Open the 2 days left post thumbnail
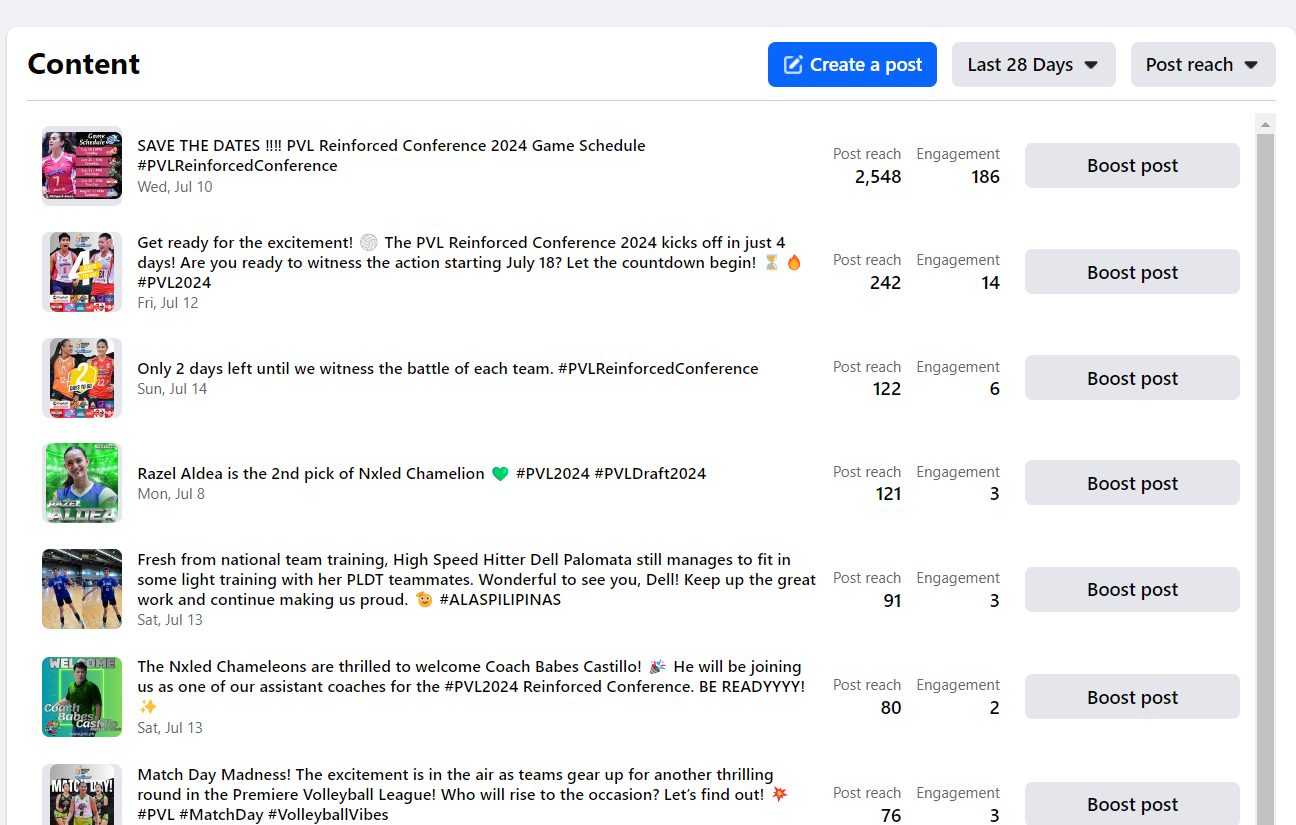Image resolution: width=1296 pixels, height=825 pixels. [x=82, y=378]
